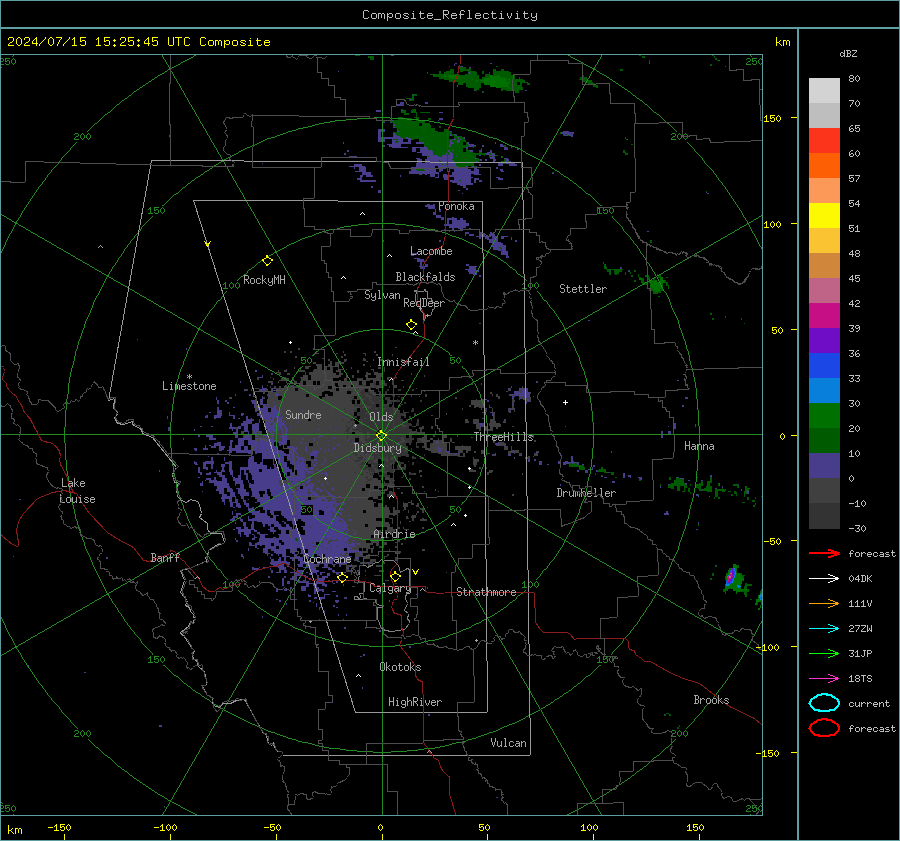900x841 pixels.
Task: Select the dark grey -10 dBZ swatch
Action: (824, 515)
